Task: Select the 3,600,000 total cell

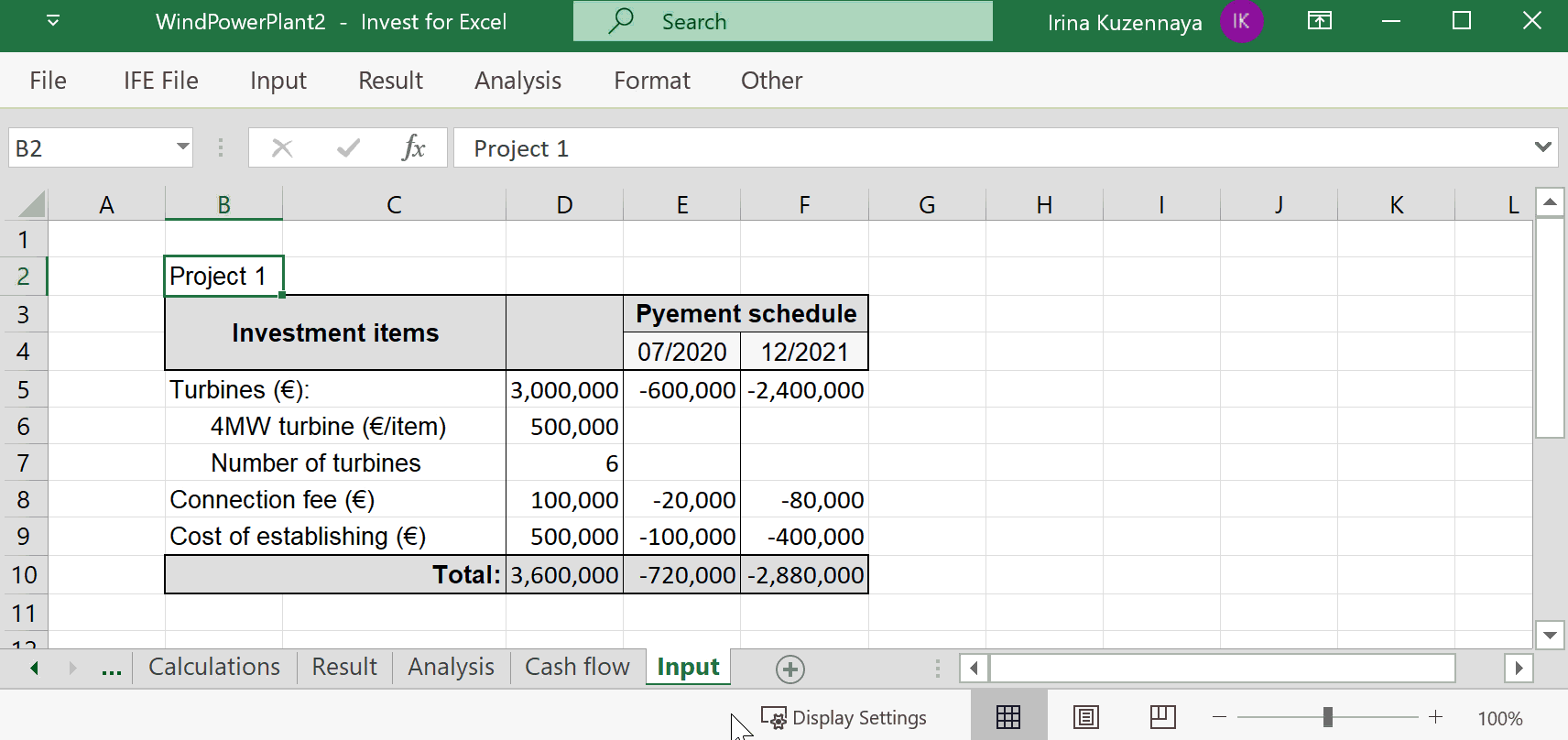Action: pos(564,574)
